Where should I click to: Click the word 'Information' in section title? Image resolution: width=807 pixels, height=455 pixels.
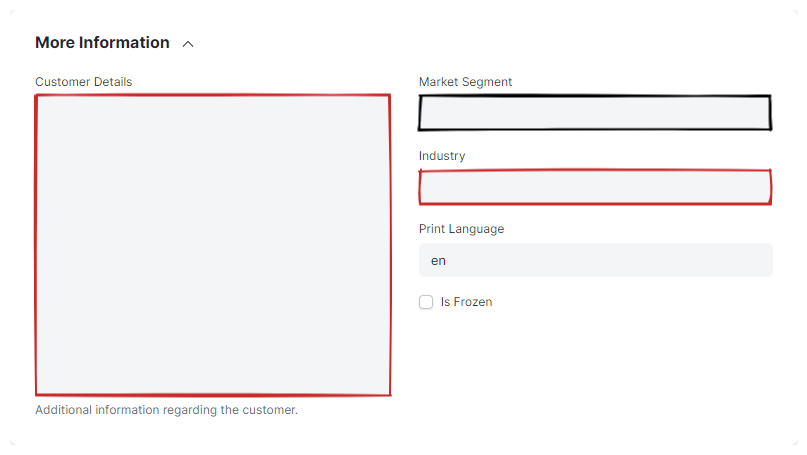123,43
